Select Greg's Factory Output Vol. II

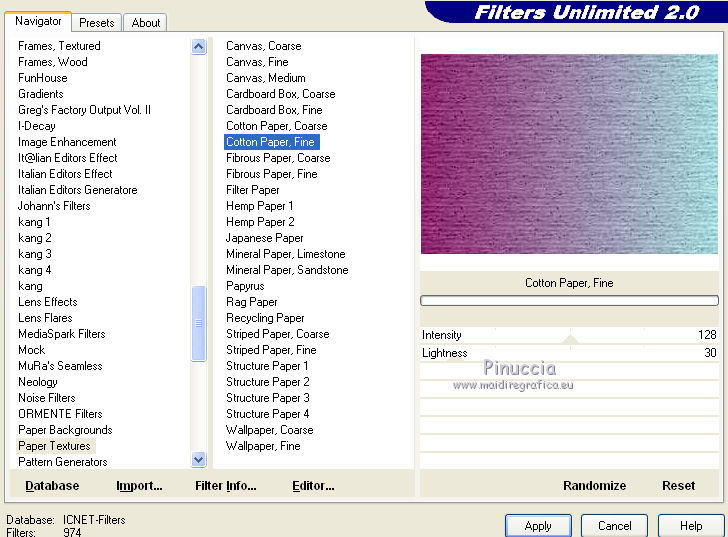(84, 110)
